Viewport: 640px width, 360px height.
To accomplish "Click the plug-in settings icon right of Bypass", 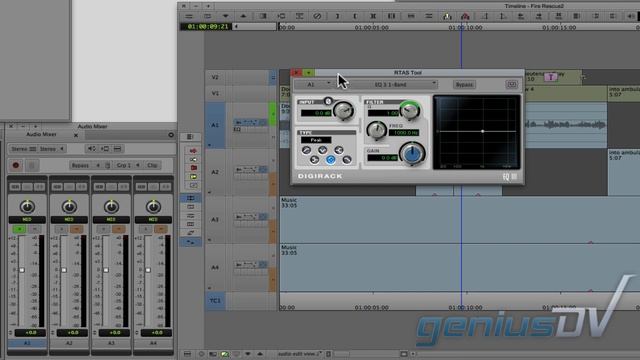I will tap(511, 84).
